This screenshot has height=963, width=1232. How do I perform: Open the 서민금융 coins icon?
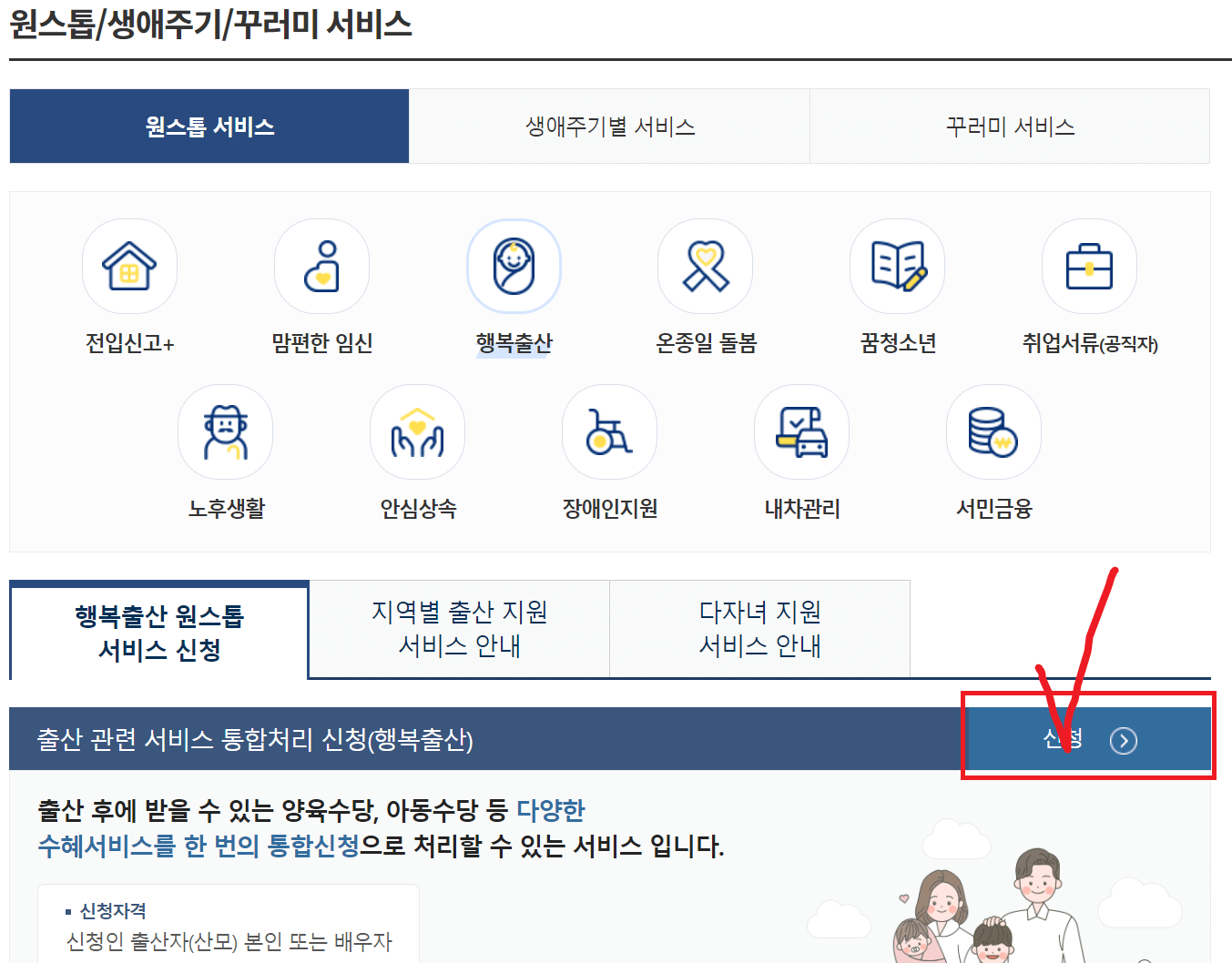993,431
